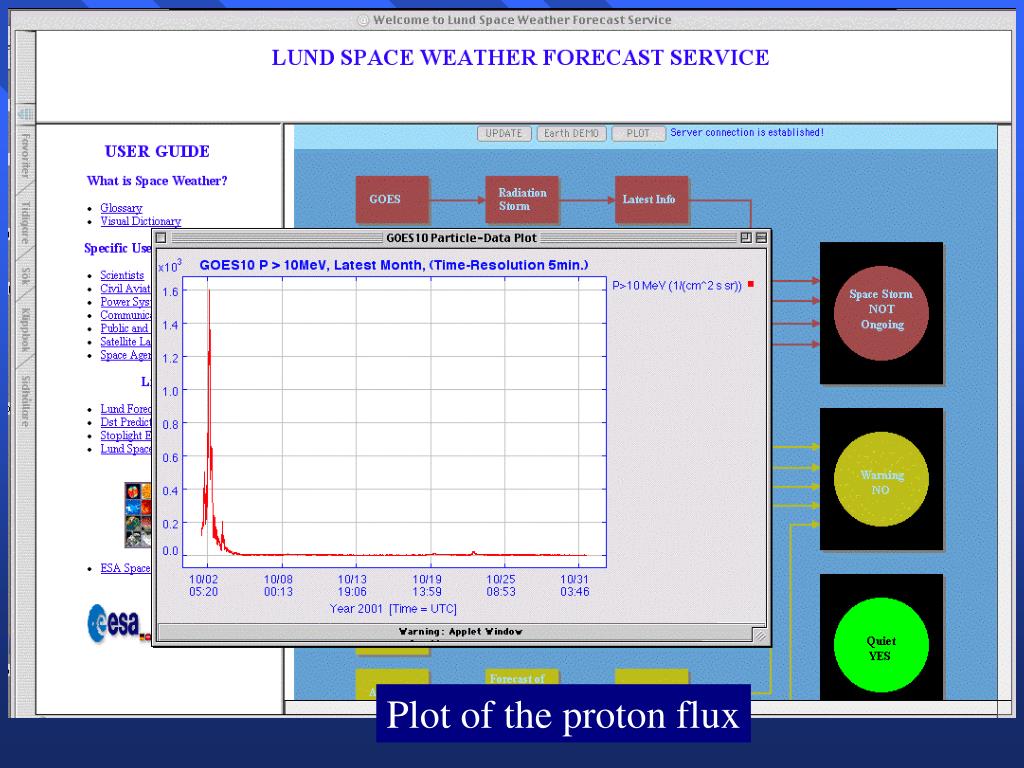The image size is (1024, 768).
Task: Open the Power Systems link
Action: coord(125,302)
